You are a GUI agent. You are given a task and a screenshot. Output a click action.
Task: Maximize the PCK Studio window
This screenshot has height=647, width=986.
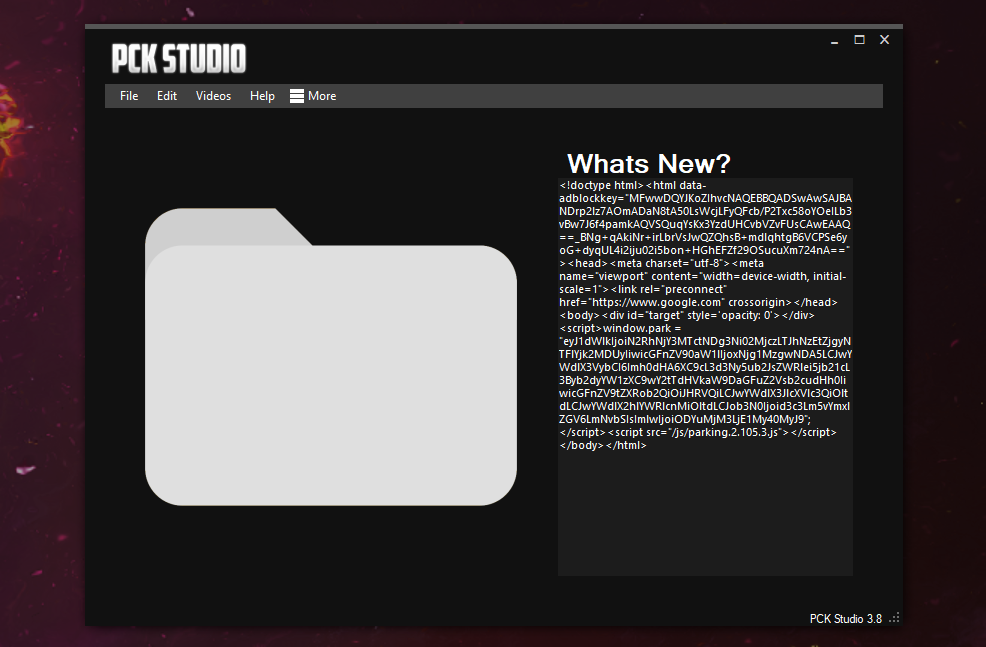[859, 40]
